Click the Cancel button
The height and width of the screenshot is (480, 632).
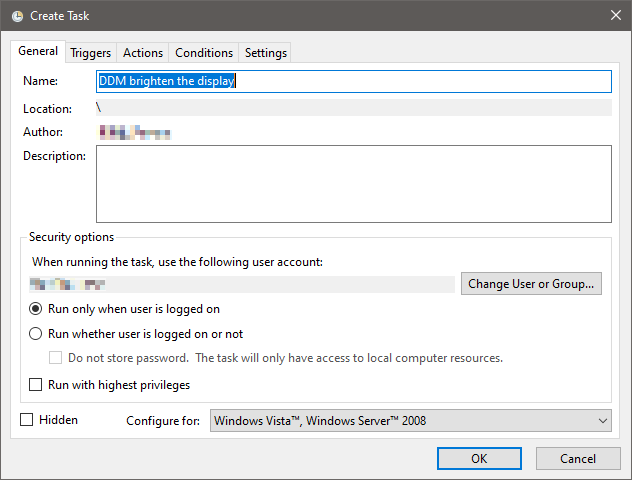pyautogui.click(x=578, y=459)
